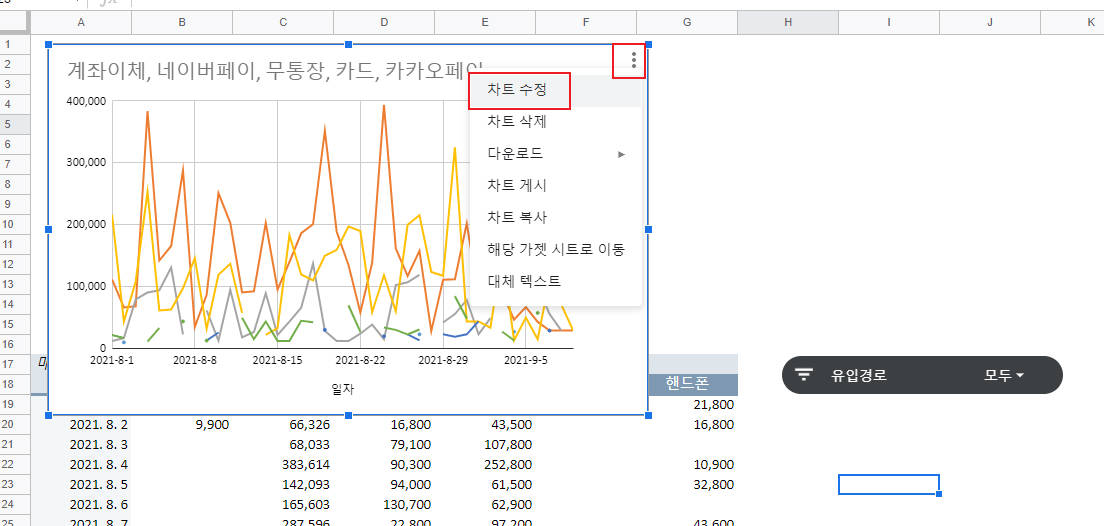Choose 차트 삭제 in the chart menu

click(x=518, y=122)
